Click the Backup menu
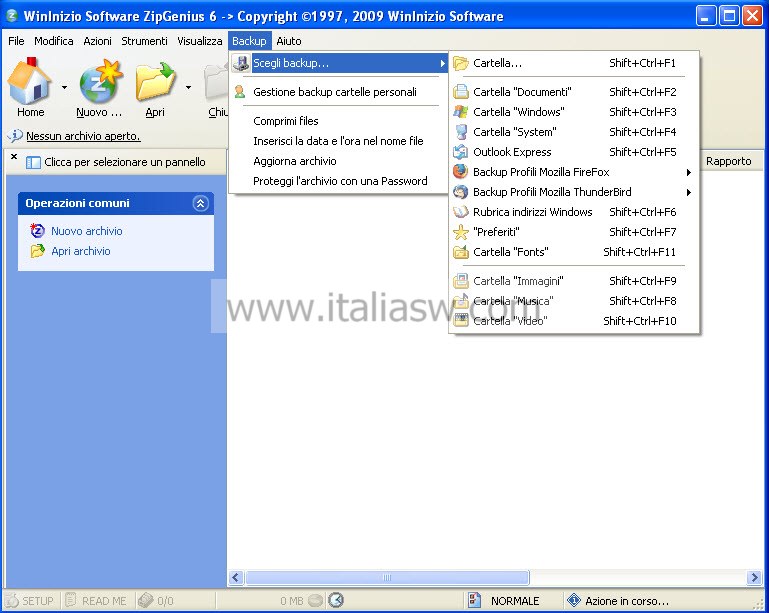 coord(249,41)
